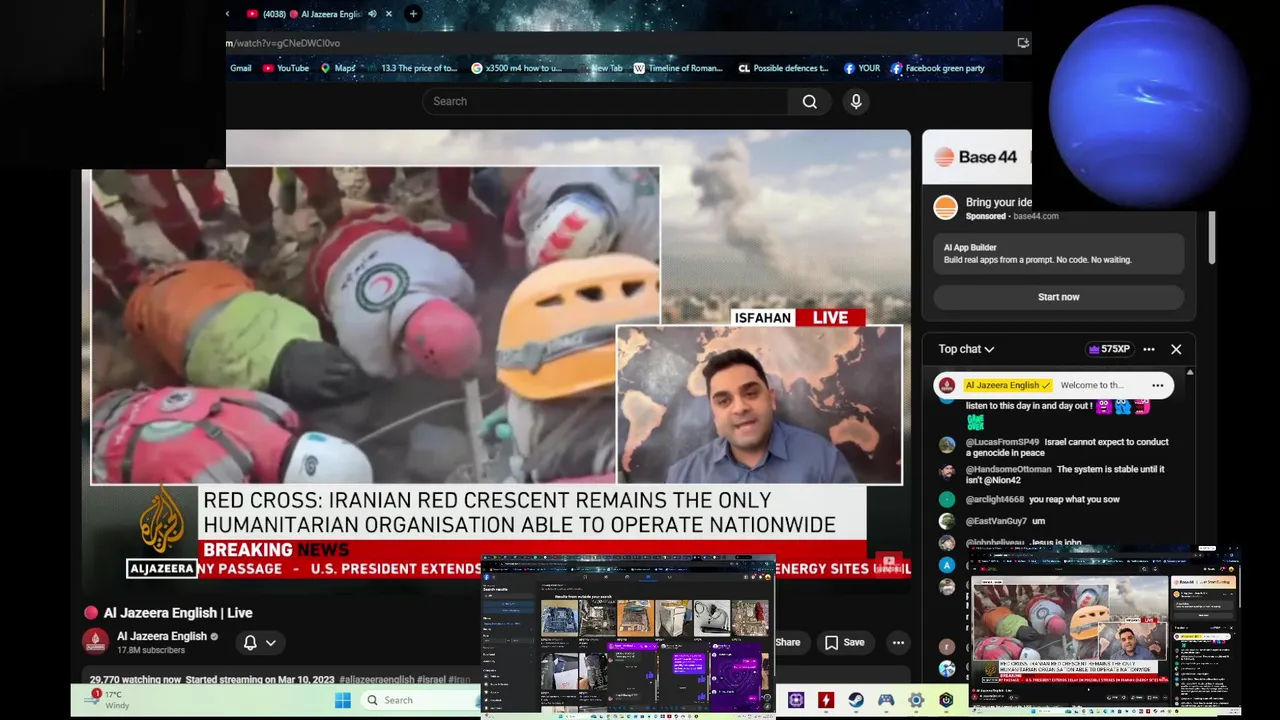Open the 'Possible defences t...' bookmark
Image resolution: width=1280 pixels, height=720 pixels.
pos(783,68)
